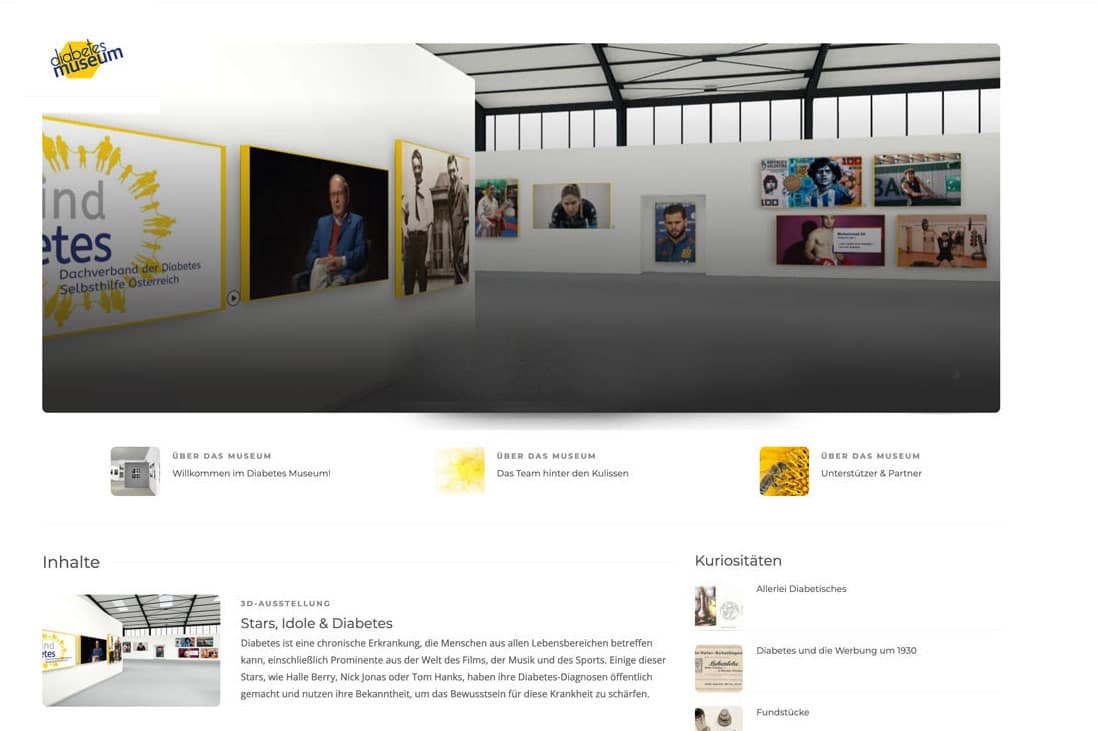Open the yellow splash thumbnail for Team hinter den Kulissen
Image resolution: width=1097 pixels, height=731 pixels.
[460, 471]
